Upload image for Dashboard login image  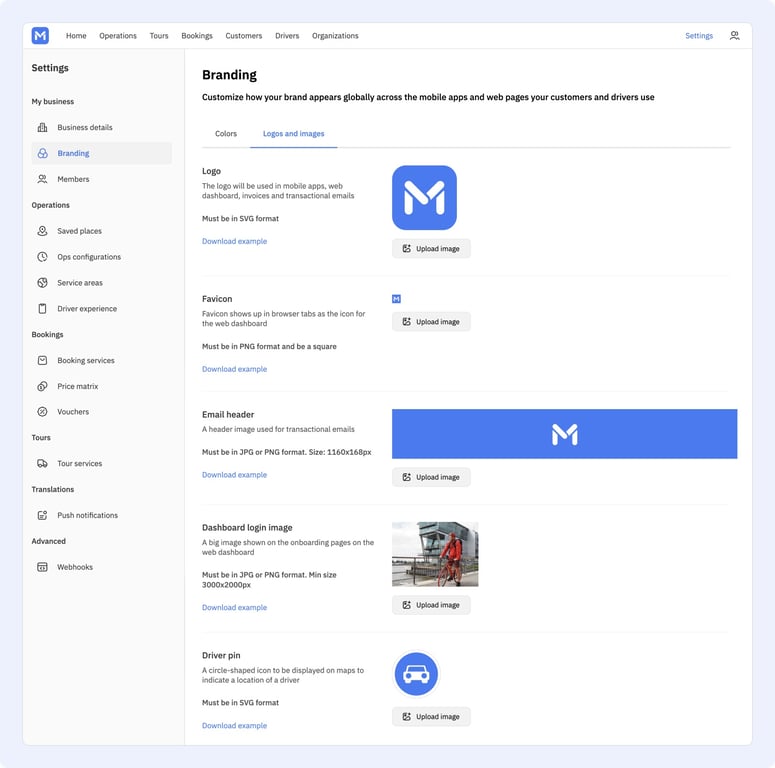[x=431, y=605]
